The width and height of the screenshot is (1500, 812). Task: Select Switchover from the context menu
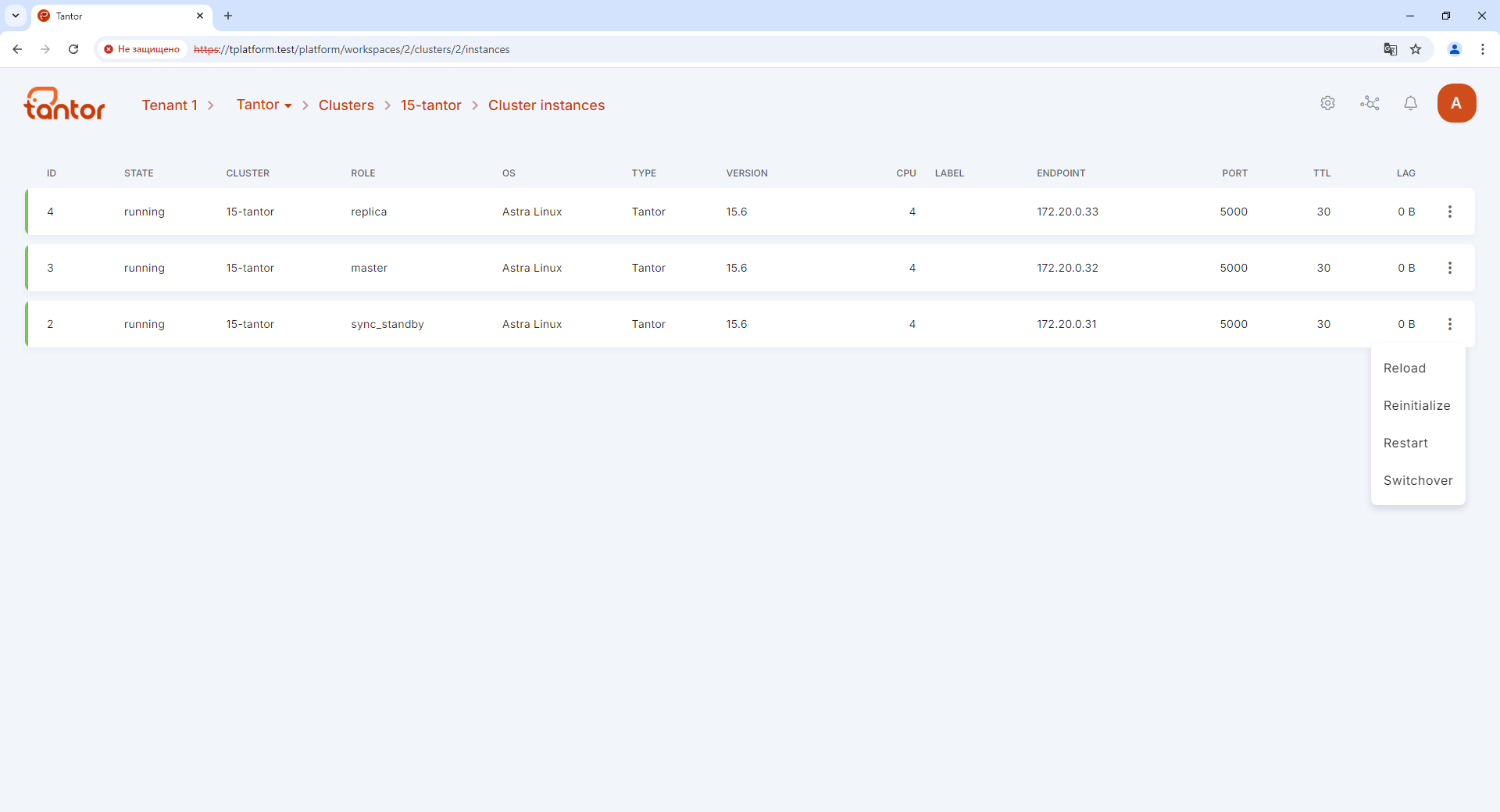[1418, 481]
